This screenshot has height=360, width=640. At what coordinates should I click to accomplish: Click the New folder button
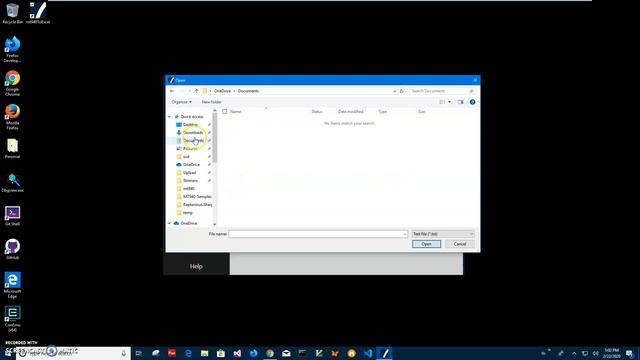[211, 102]
